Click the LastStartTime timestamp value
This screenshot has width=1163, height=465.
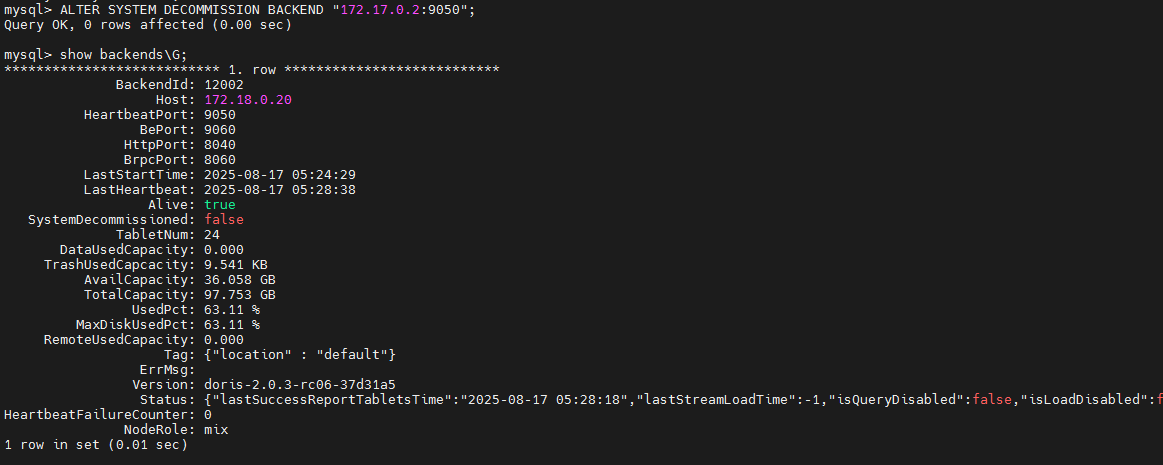[279, 175]
